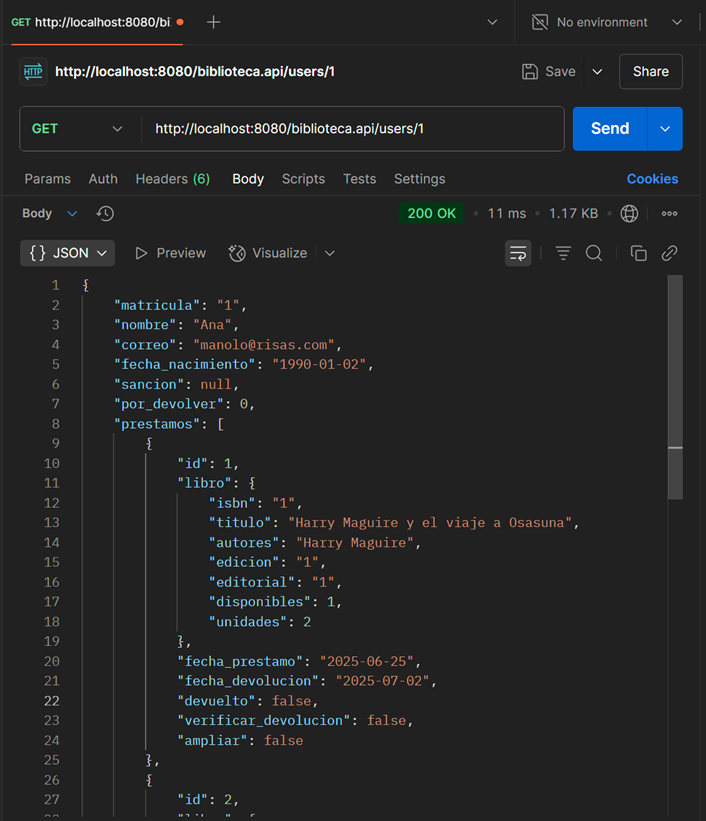The image size is (706, 821).
Task: Open the tab list chevron dropdown
Action: pos(492,22)
